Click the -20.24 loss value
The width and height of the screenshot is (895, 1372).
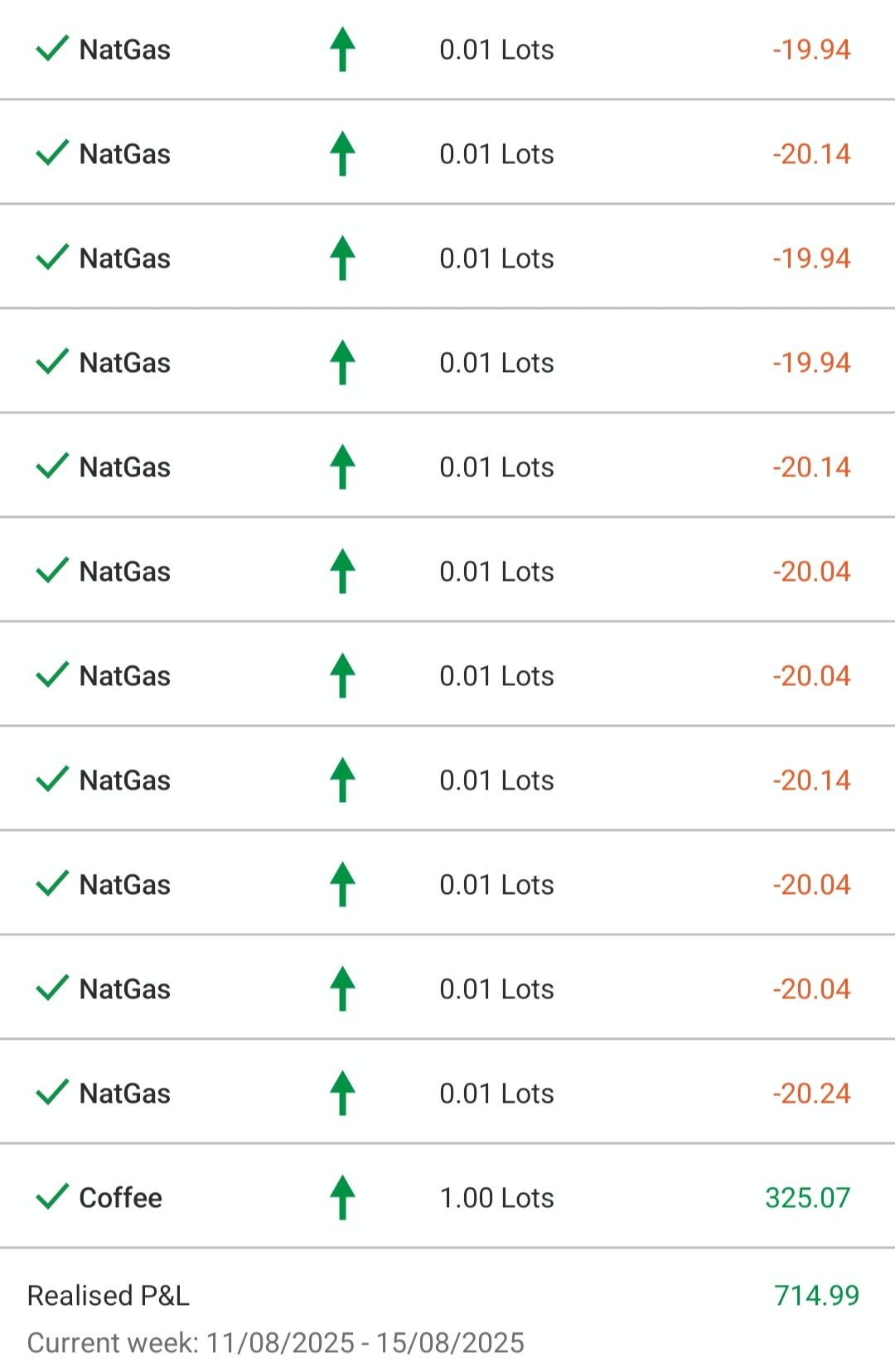[811, 1093]
